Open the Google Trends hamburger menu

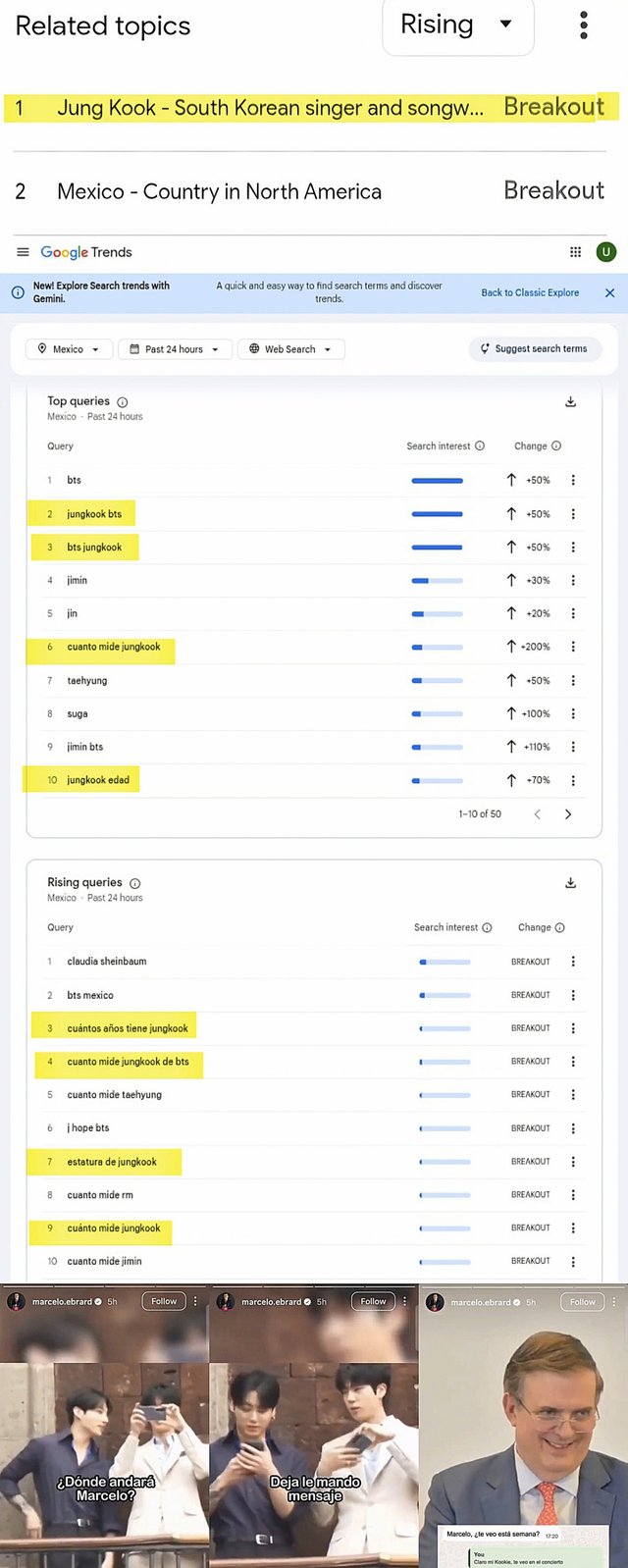click(23, 252)
